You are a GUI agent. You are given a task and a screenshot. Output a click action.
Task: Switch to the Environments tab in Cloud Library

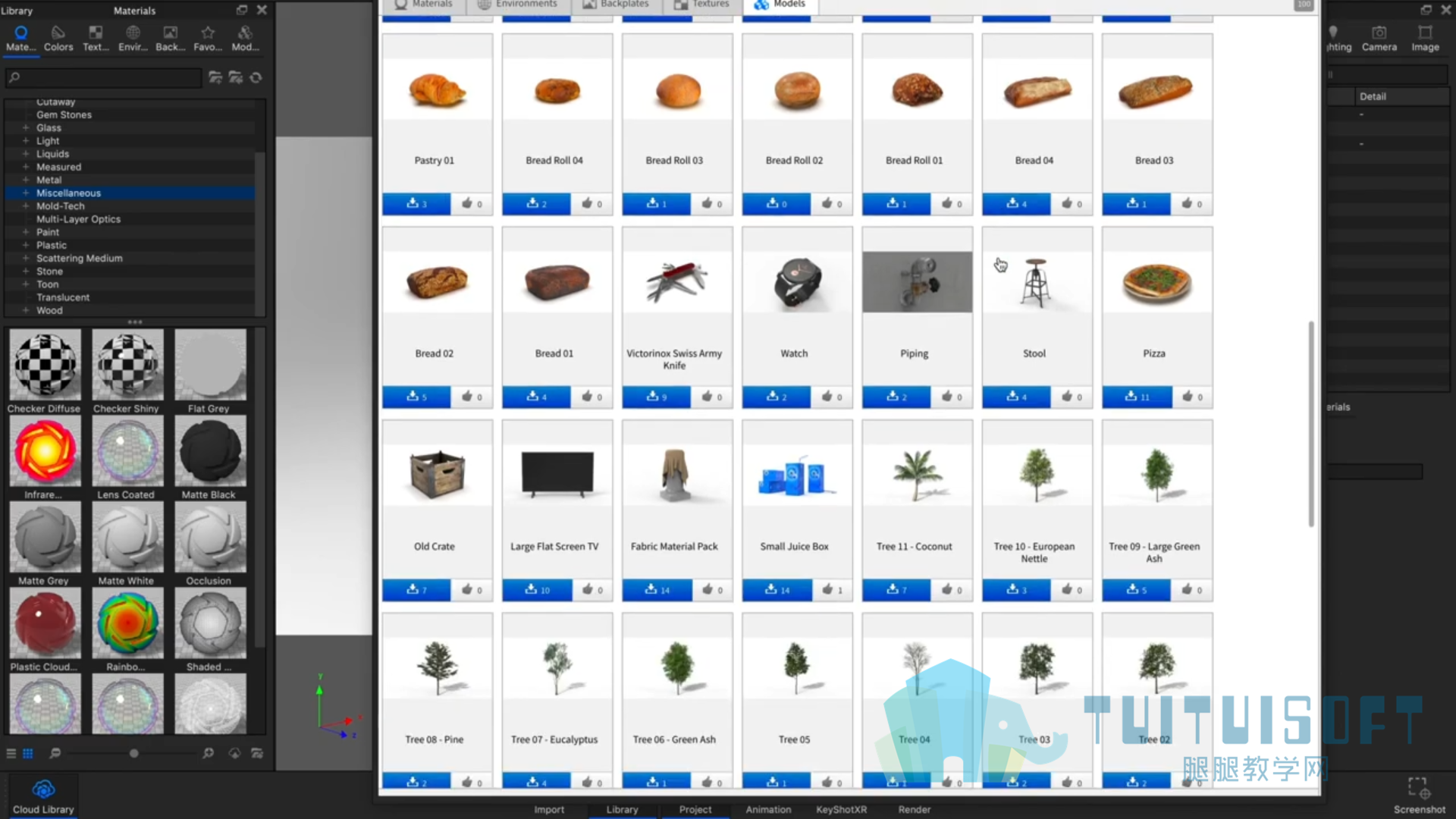(517, 5)
